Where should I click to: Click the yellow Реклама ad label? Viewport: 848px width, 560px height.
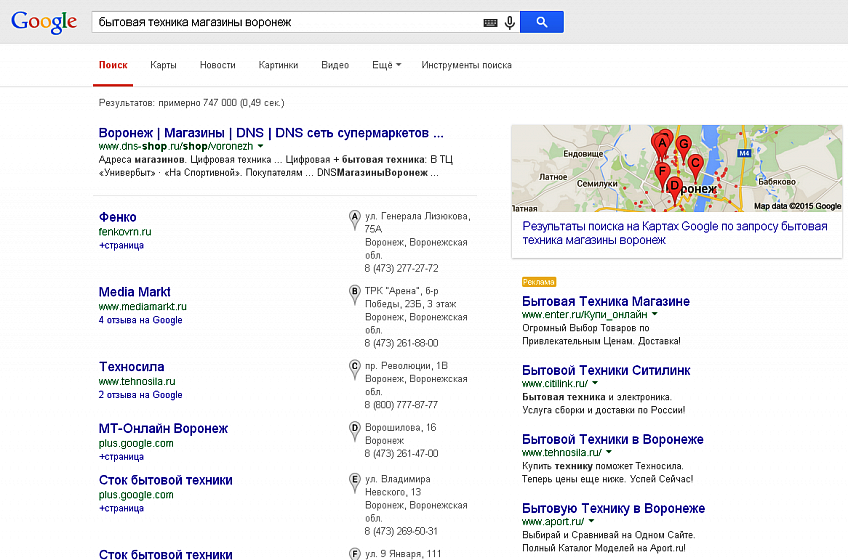(539, 282)
